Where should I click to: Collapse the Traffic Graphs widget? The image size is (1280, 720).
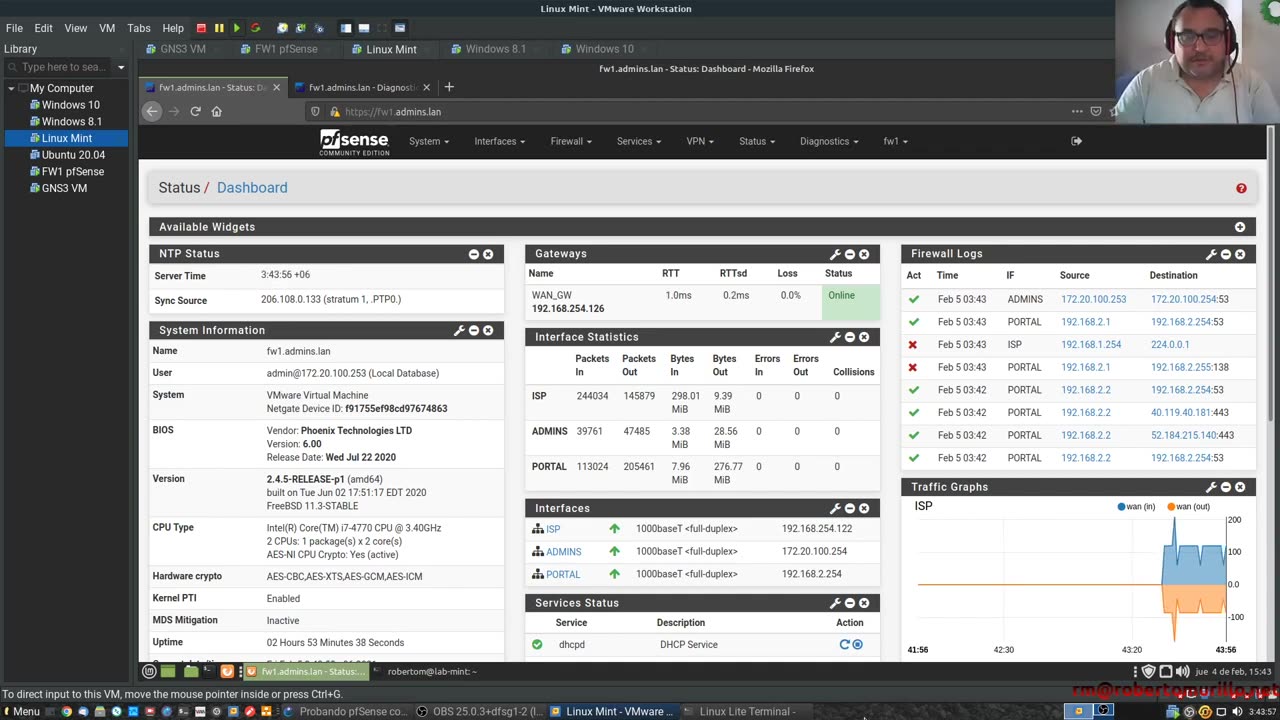[1226, 487]
